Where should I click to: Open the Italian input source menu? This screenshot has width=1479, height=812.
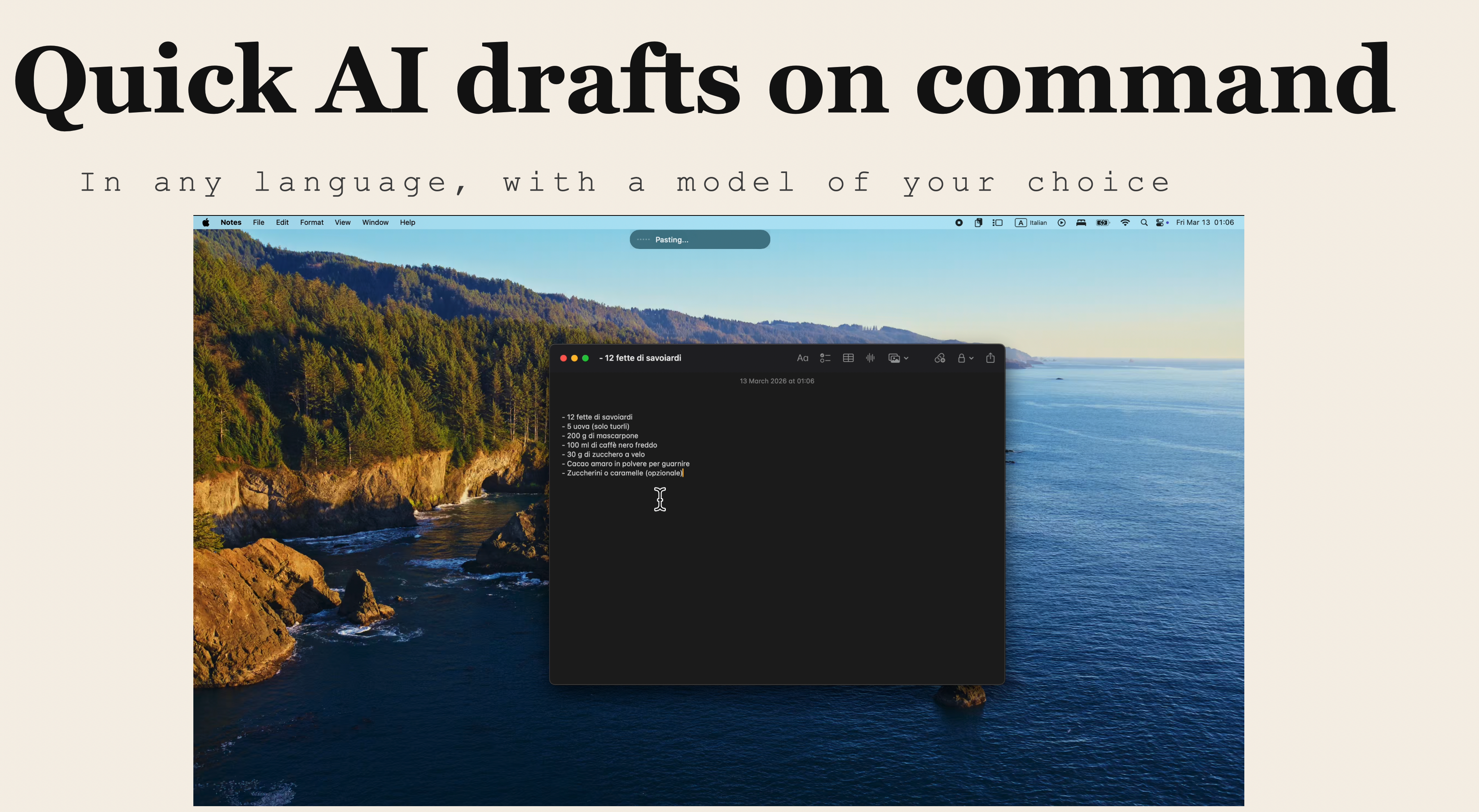[x=1031, y=222]
